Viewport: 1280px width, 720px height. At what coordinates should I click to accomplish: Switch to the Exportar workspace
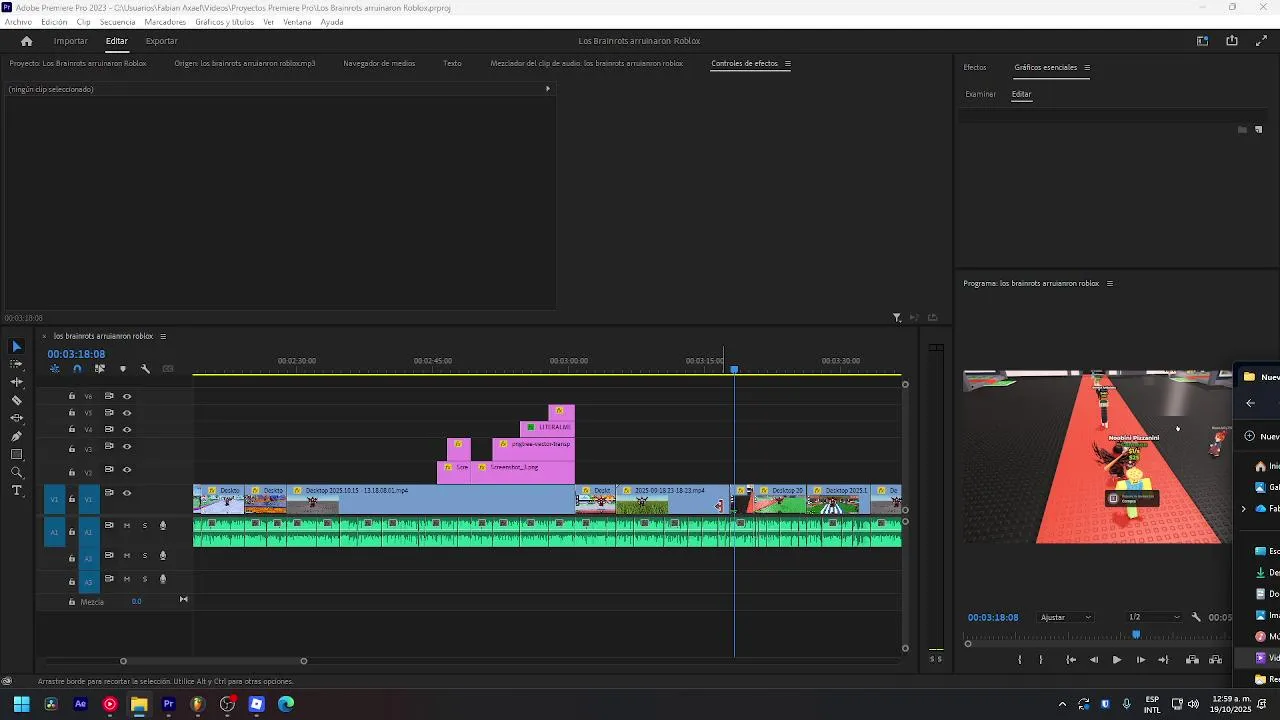[x=161, y=41]
